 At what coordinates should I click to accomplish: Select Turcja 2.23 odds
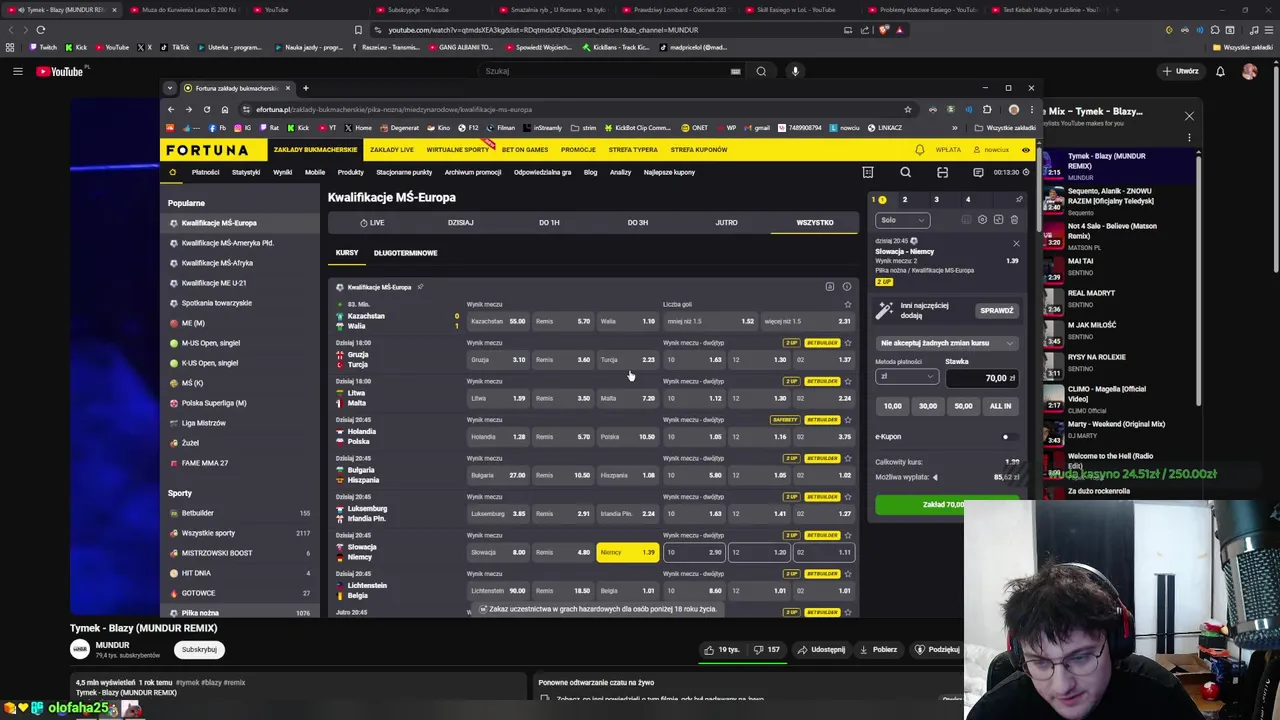point(628,360)
